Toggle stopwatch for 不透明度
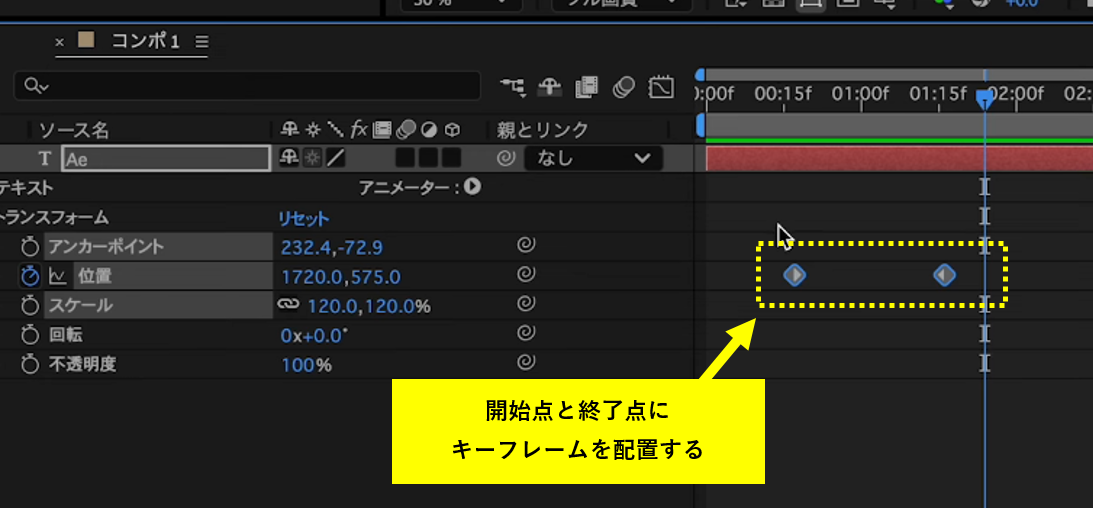 29,364
